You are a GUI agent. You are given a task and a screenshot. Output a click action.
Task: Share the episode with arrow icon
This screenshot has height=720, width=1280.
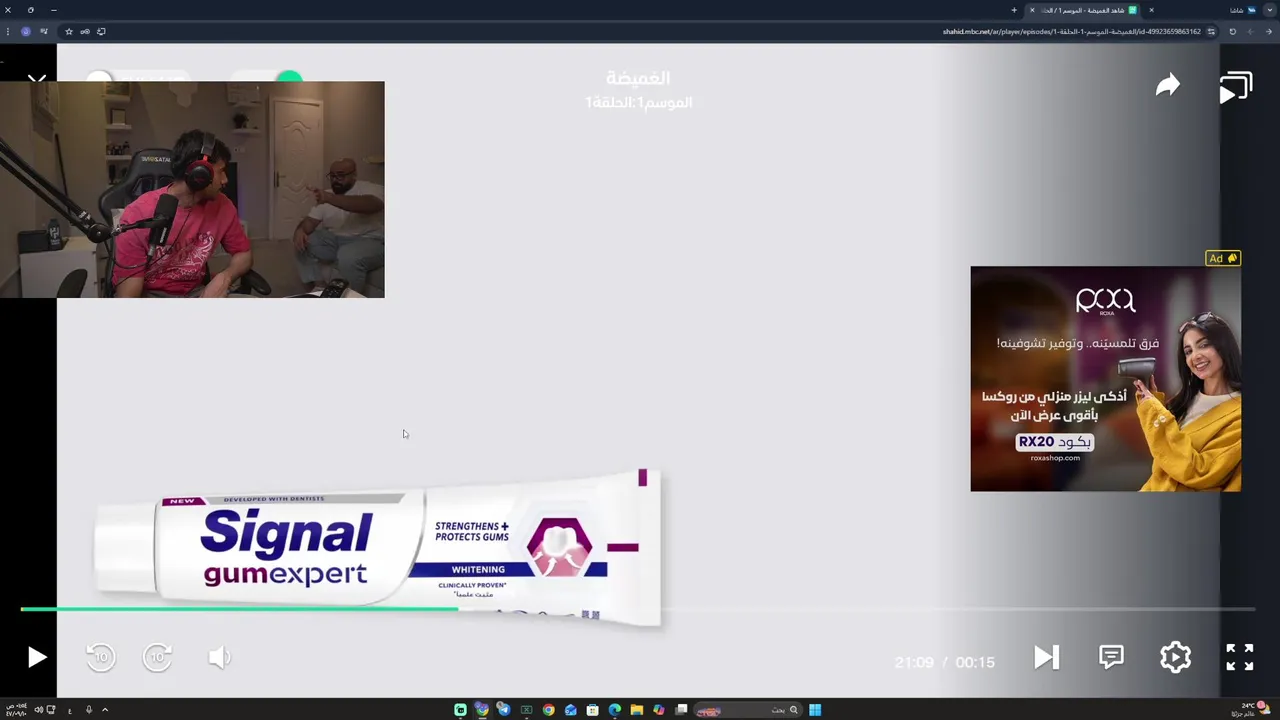[x=1167, y=86]
